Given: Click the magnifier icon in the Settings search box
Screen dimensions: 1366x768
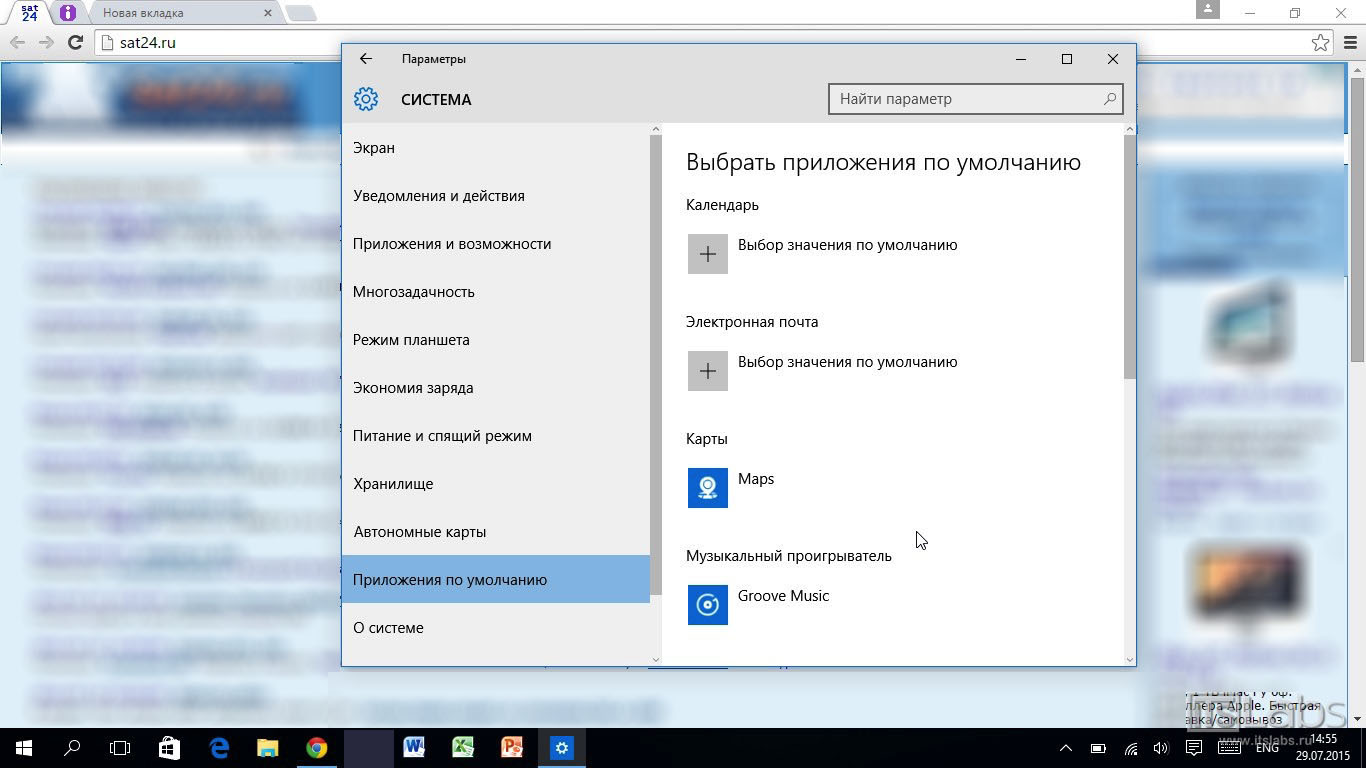Looking at the screenshot, I should tap(1109, 99).
